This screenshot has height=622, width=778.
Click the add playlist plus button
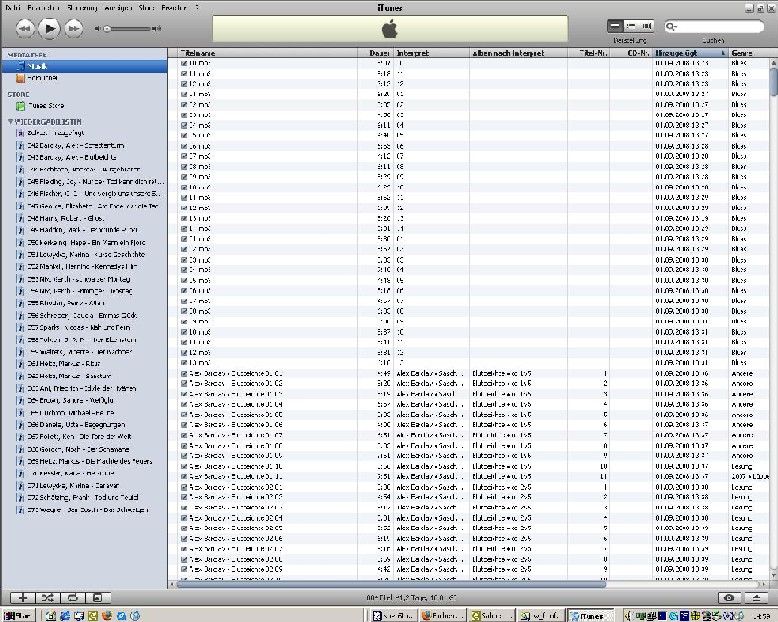click(23, 597)
